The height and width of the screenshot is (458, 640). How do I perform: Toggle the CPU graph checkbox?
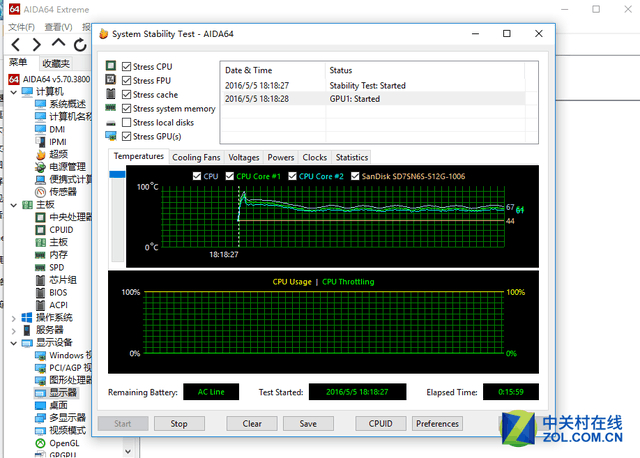coord(197,176)
